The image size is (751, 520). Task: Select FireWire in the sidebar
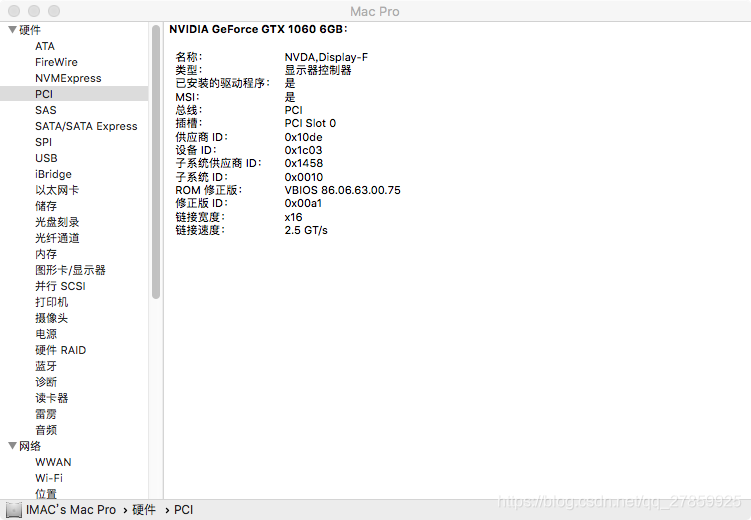point(56,62)
